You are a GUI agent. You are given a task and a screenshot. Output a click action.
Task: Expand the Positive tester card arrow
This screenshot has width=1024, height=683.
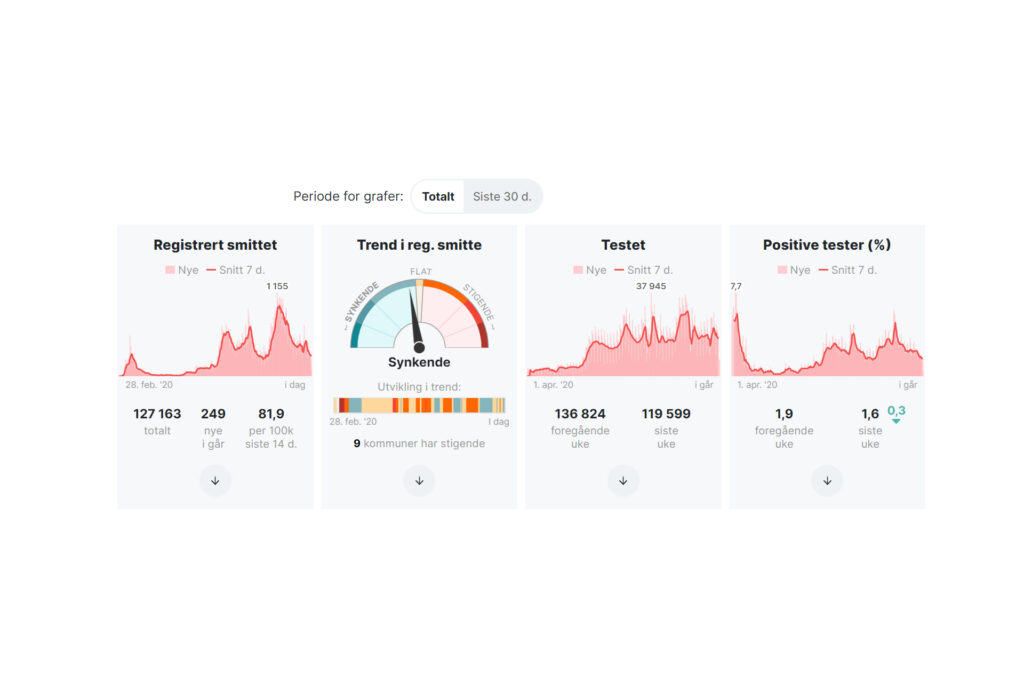pyautogui.click(x=827, y=481)
